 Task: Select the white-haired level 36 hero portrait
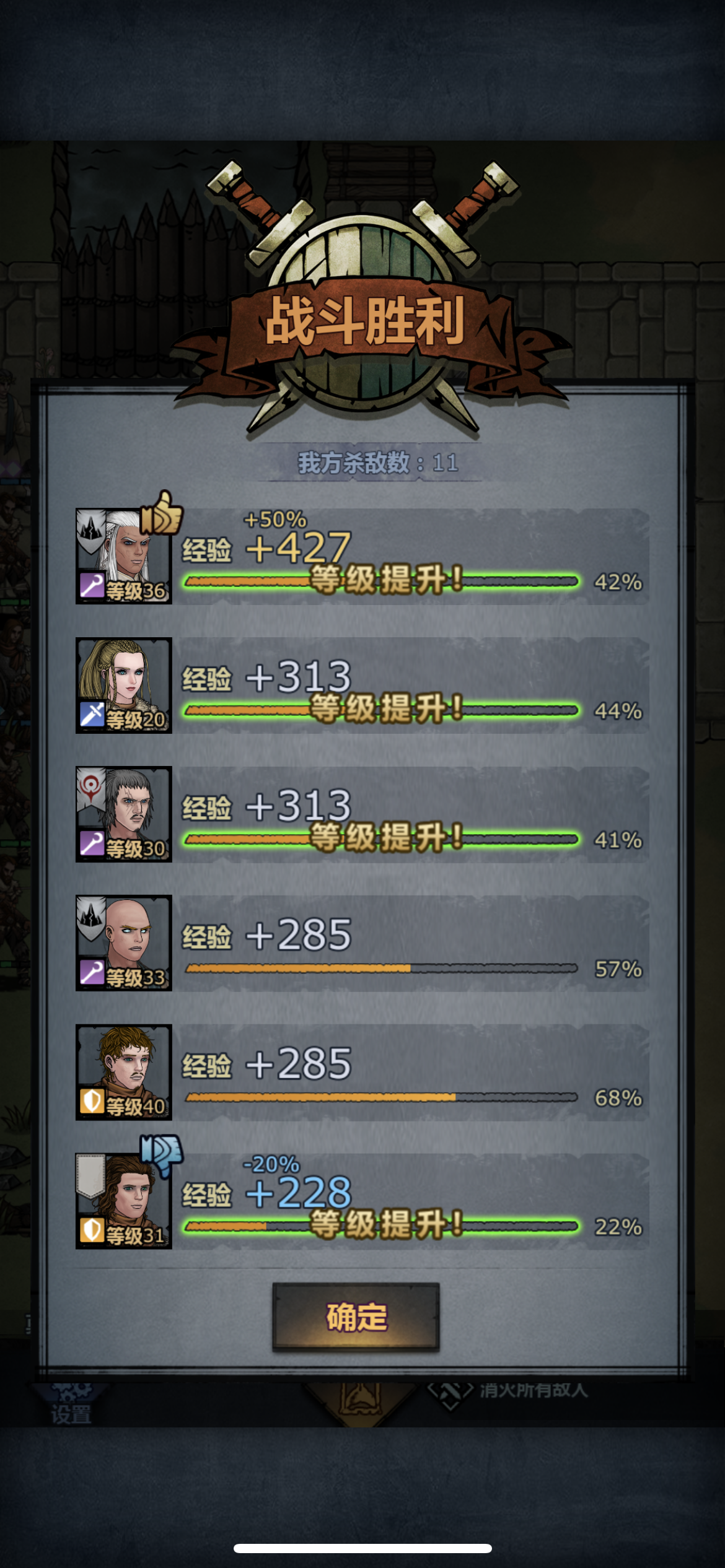click(124, 556)
